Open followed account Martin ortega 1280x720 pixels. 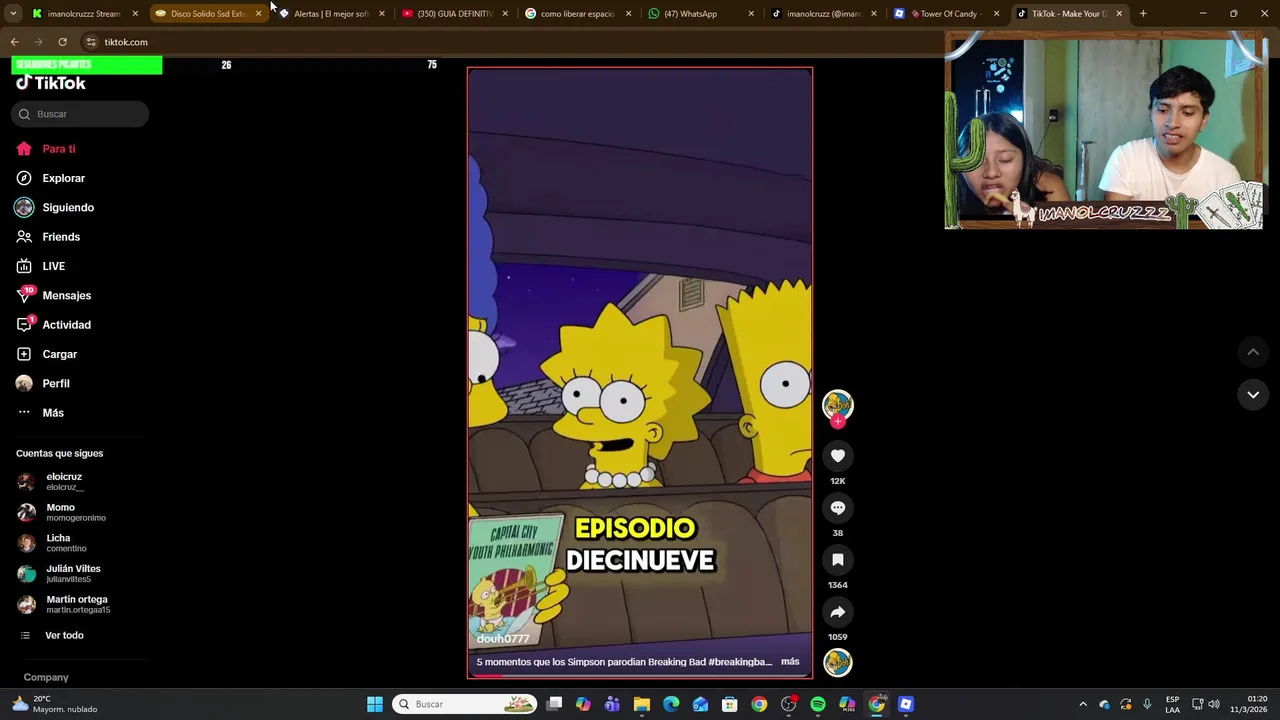(x=64, y=604)
